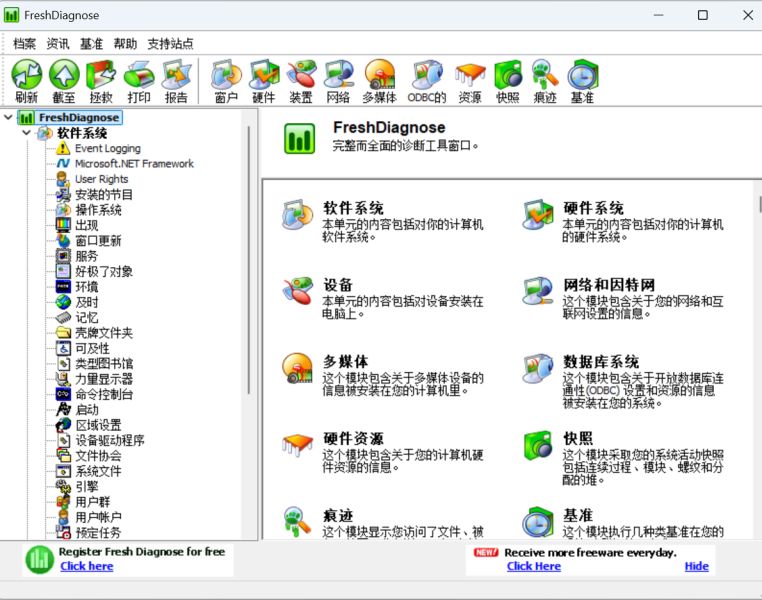Viewport: 762px width, 600px height.
Task: Select 安装的节目 tree item
Action: 104,195
